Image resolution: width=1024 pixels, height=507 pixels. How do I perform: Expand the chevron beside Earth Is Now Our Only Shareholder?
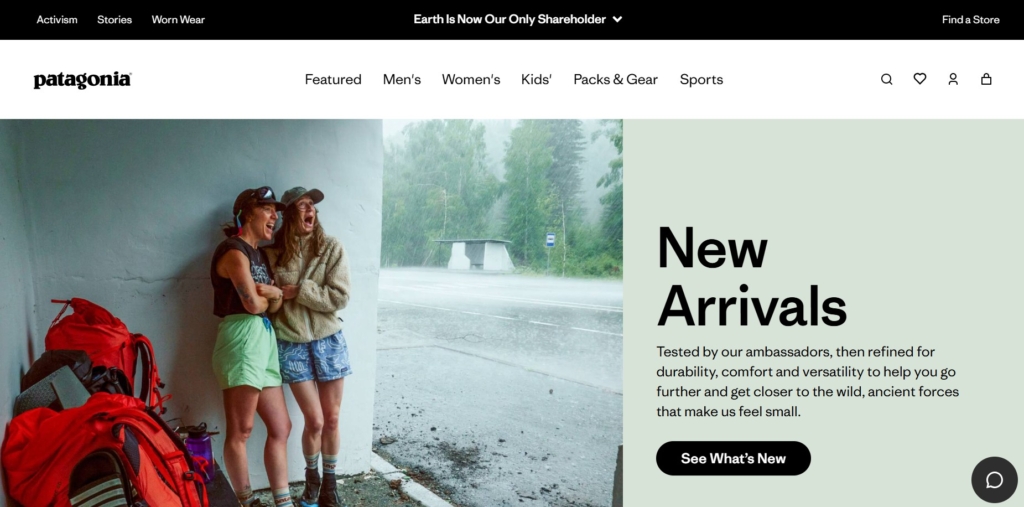617,20
